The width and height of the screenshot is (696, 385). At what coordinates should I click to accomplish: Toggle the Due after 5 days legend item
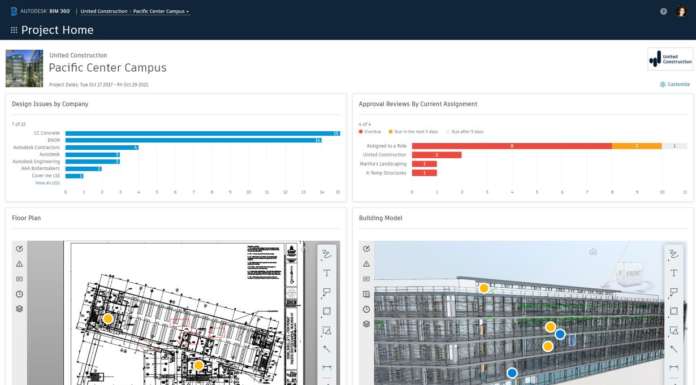point(465,132)
